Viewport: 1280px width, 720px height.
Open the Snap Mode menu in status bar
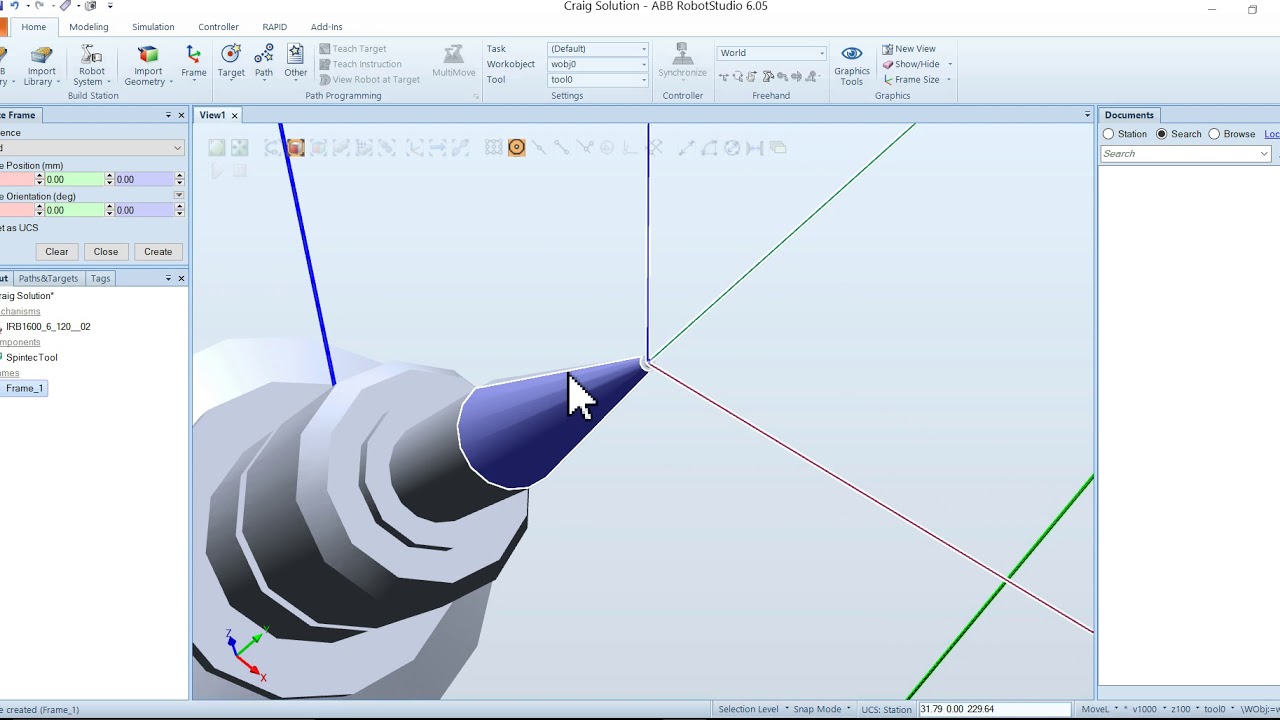(x=822, y=709)
